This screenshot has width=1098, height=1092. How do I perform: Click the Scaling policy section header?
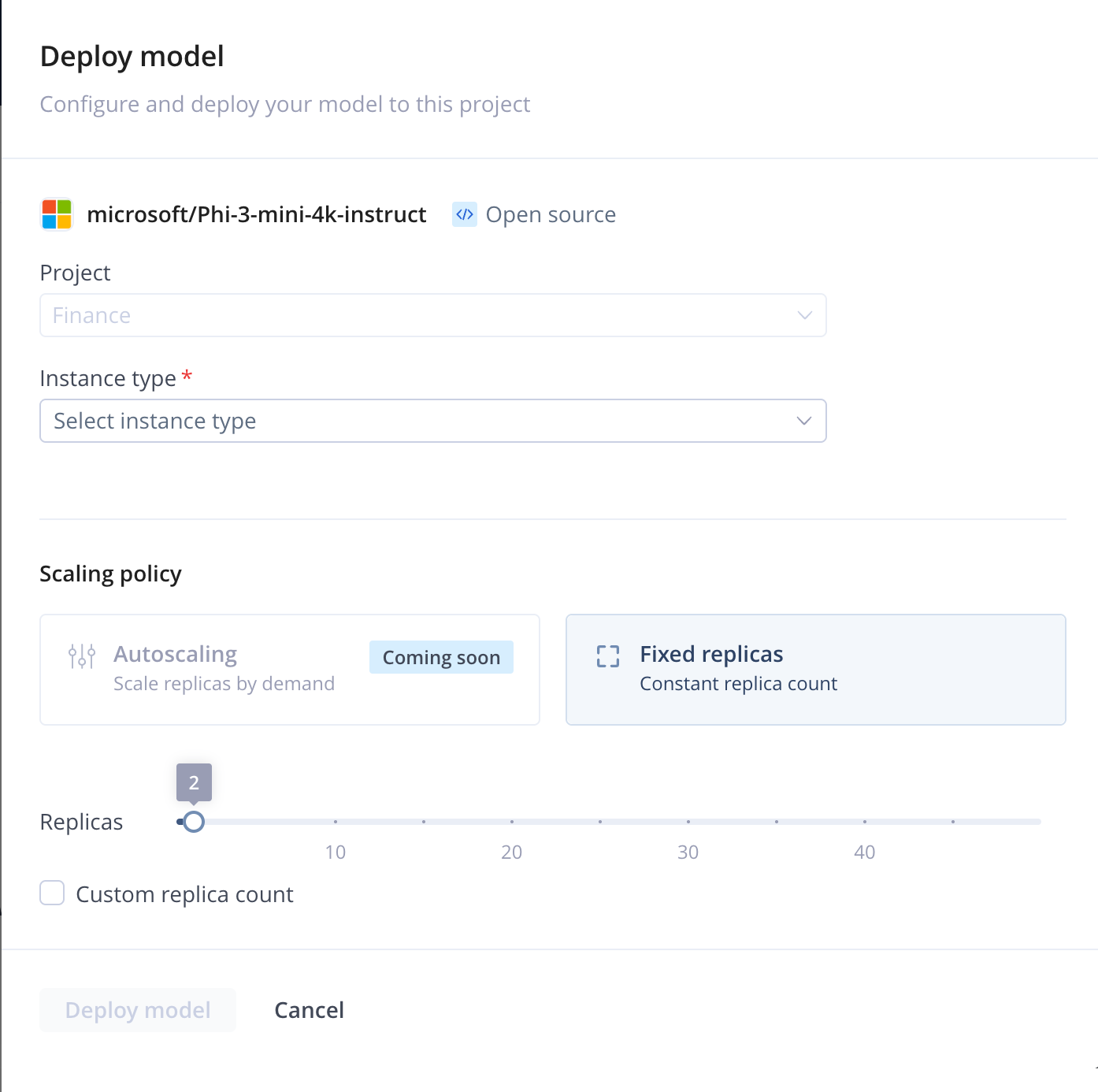(110, 573)
